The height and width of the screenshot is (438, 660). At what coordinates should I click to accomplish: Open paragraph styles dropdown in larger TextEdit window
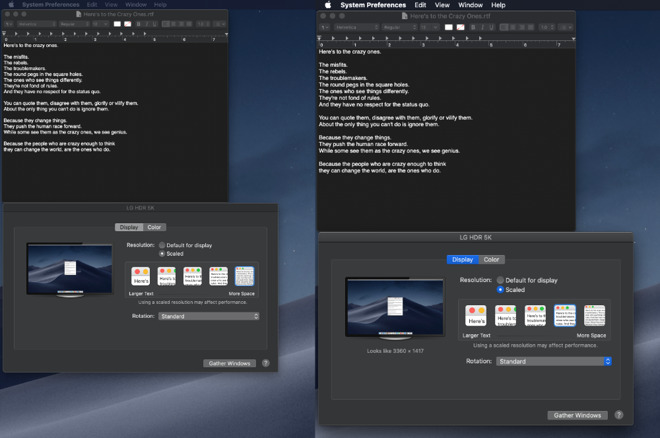coord(325,27)
